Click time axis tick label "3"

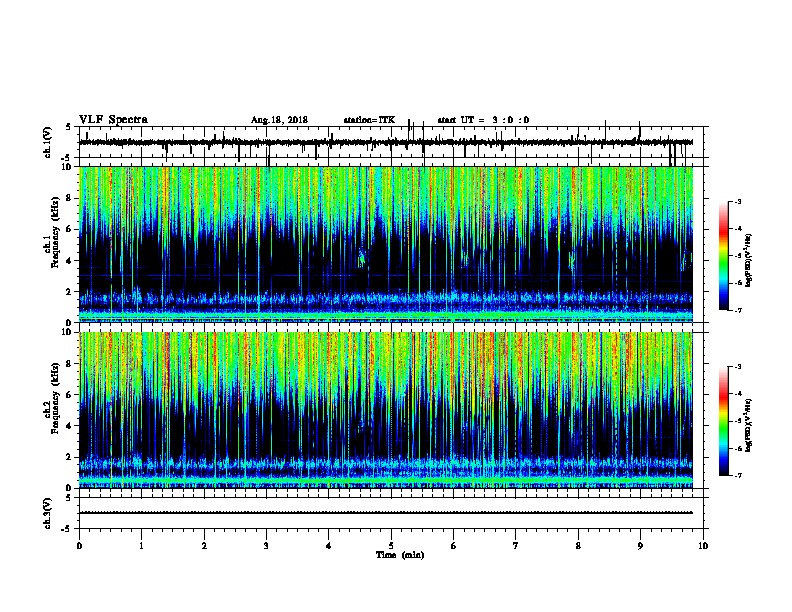[x=266, y=546]
